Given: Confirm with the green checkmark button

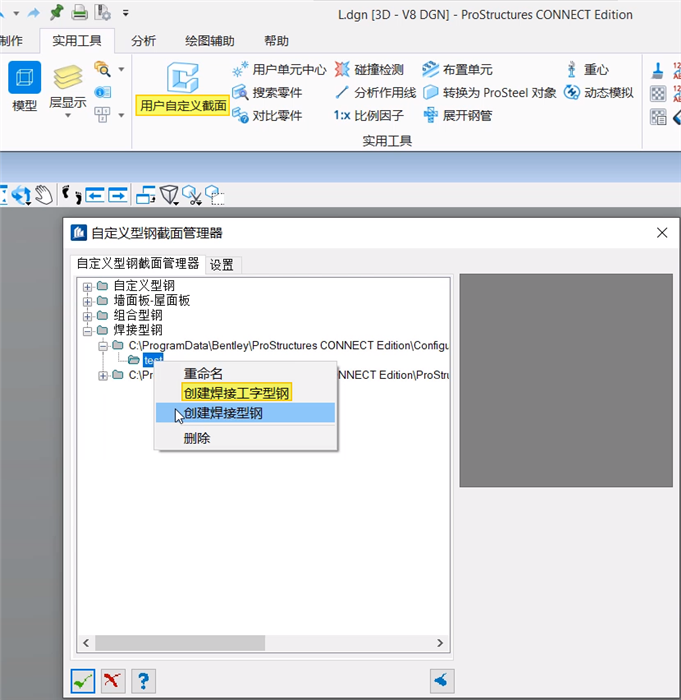Looking at the screenshot, I should [x=83, y=681].
